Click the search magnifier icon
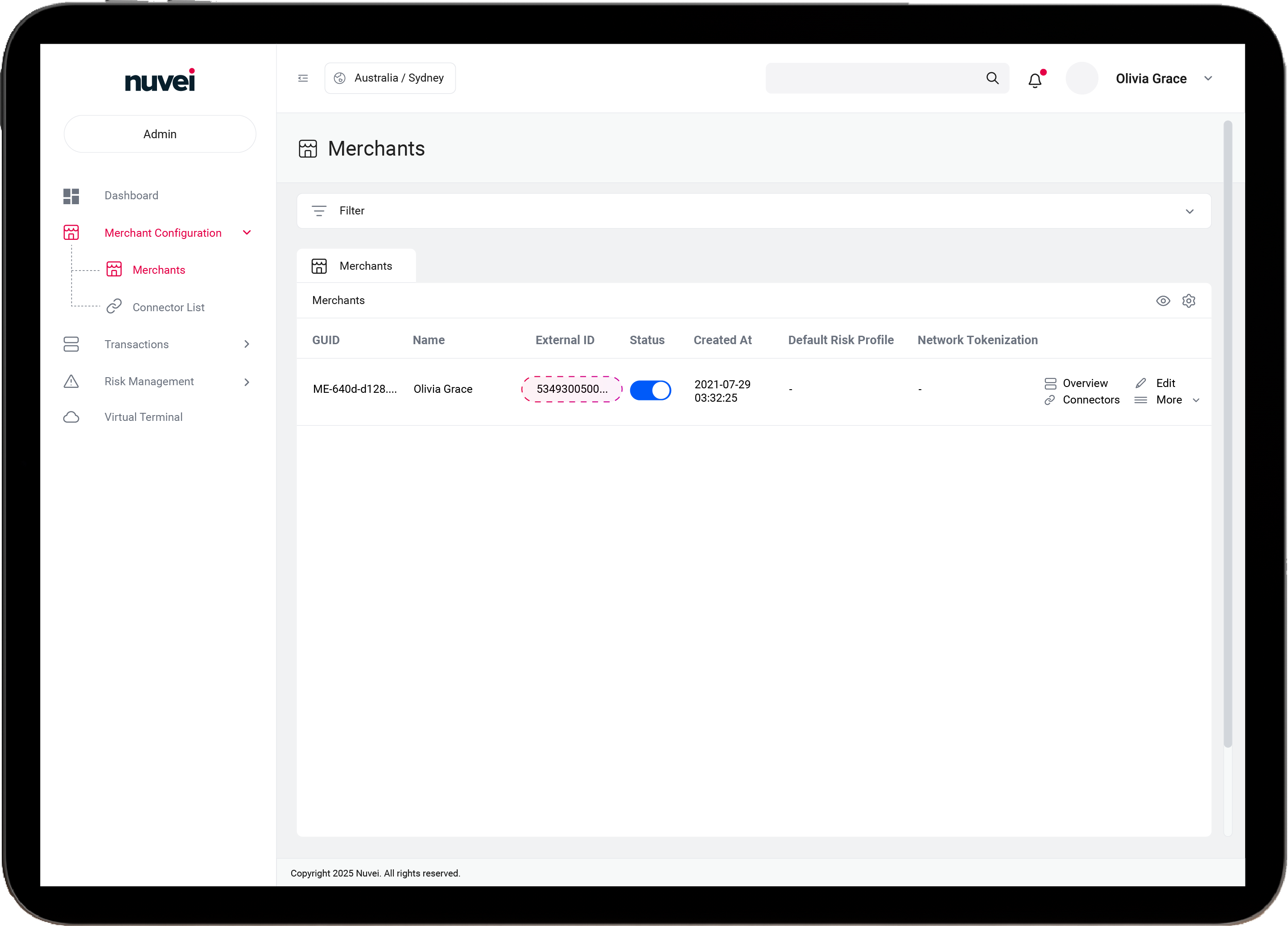The height and width of the screenshot is (926, 1288). pos(992,78)
